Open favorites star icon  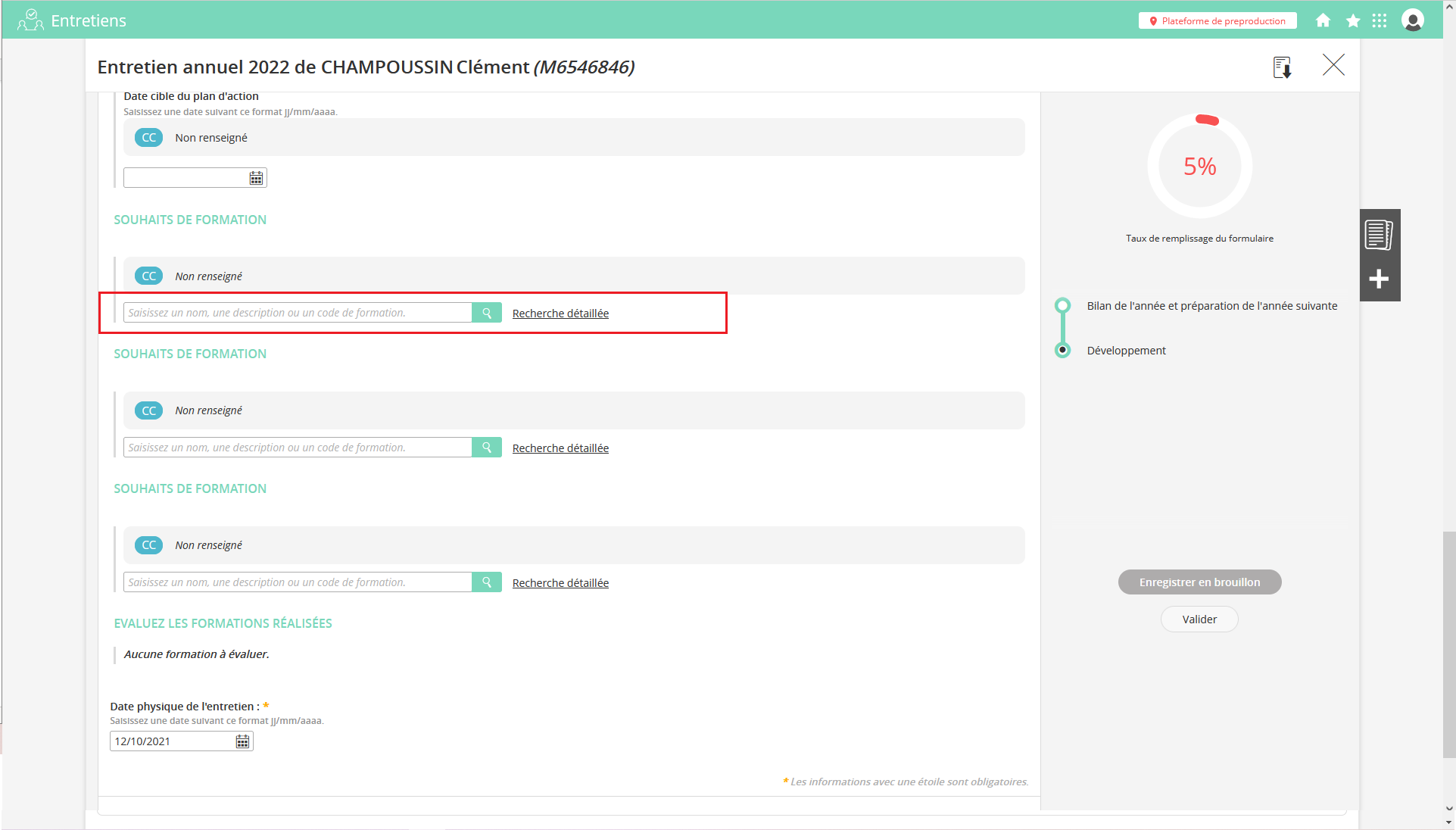(x=1352, y=20)
